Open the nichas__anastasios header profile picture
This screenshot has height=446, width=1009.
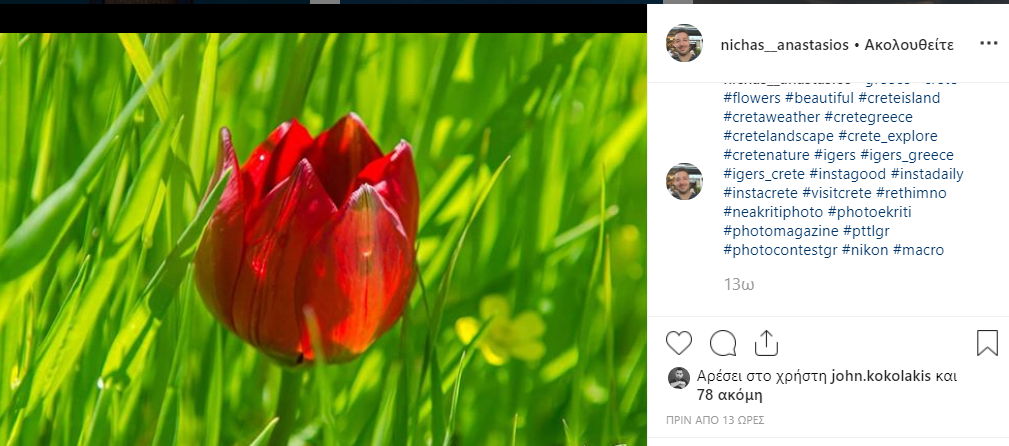[x=684, y=44]
